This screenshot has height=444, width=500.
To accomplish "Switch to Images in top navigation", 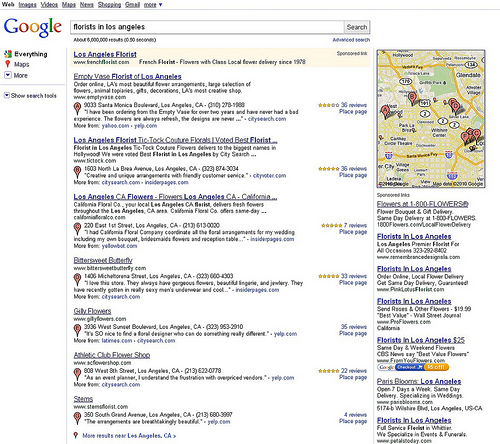I will pos(27,5).
